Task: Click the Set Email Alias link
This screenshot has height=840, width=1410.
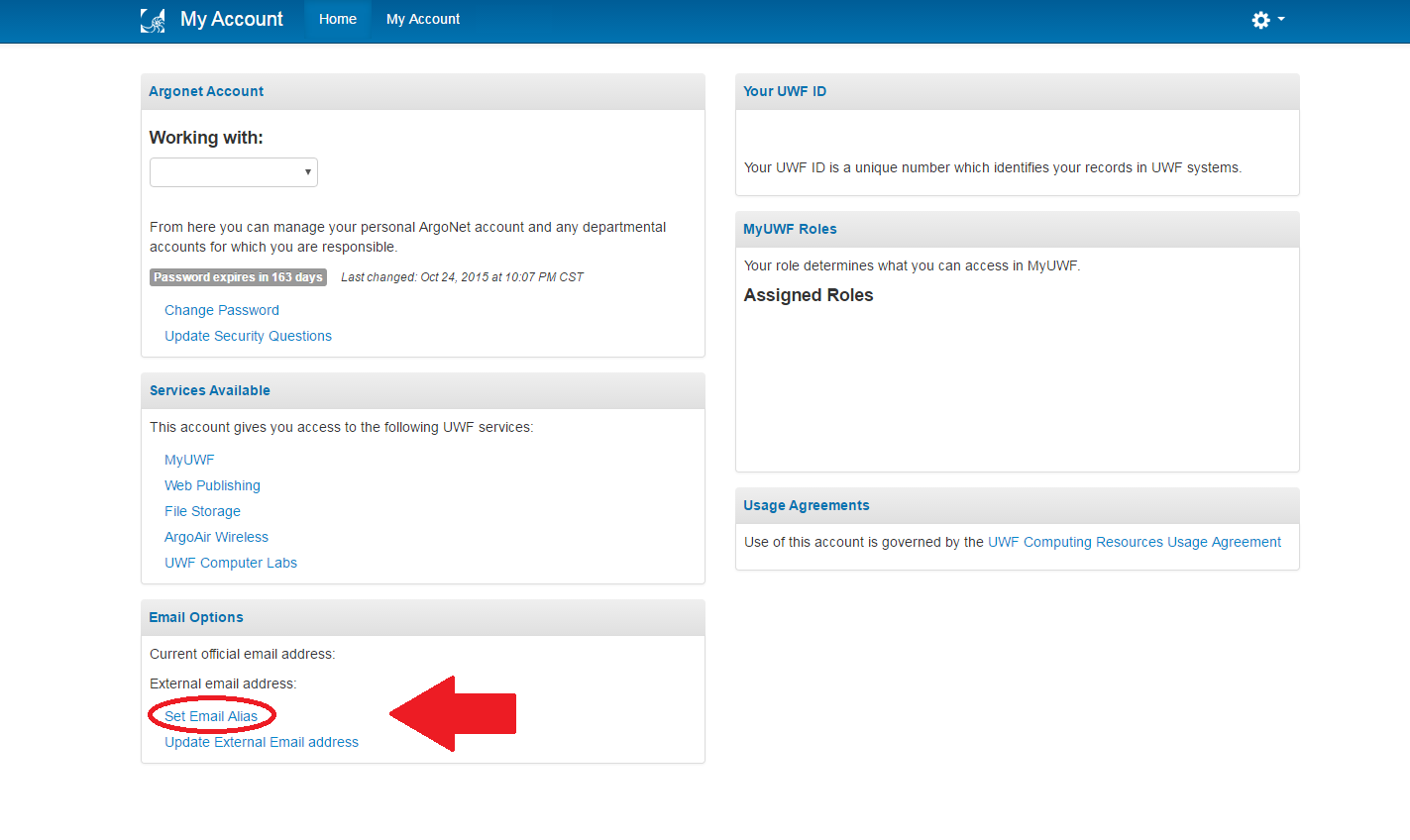Action: tap(211, 716)
